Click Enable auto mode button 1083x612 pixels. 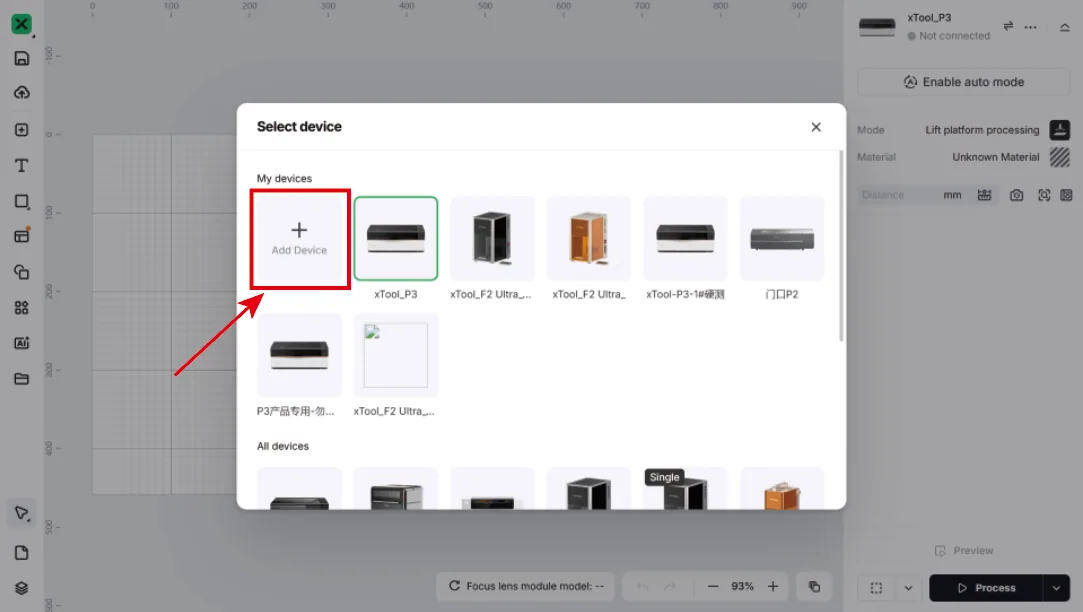pos(964,82)
